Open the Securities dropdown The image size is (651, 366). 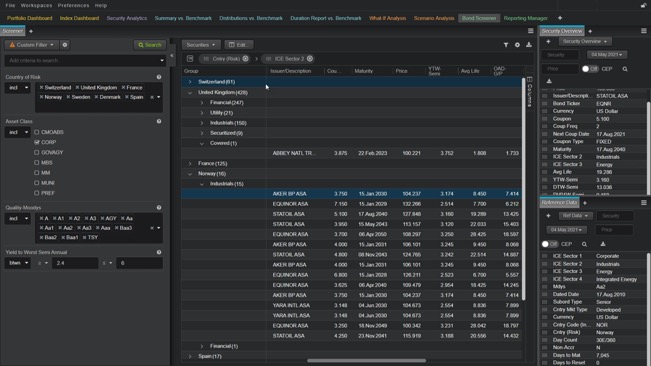point(201,45)
